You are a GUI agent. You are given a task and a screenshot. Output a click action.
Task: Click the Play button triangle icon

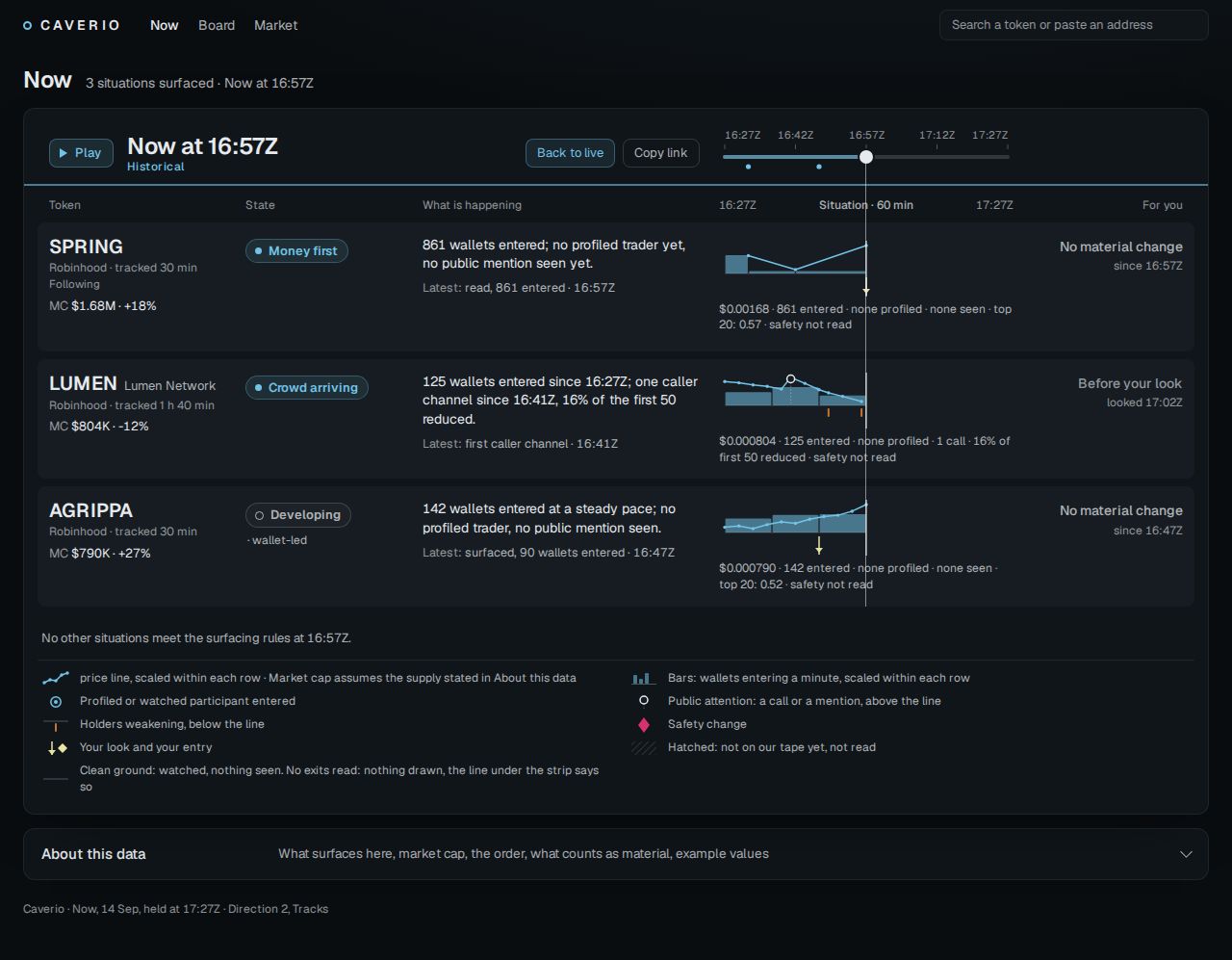click(x=64, y=153)
